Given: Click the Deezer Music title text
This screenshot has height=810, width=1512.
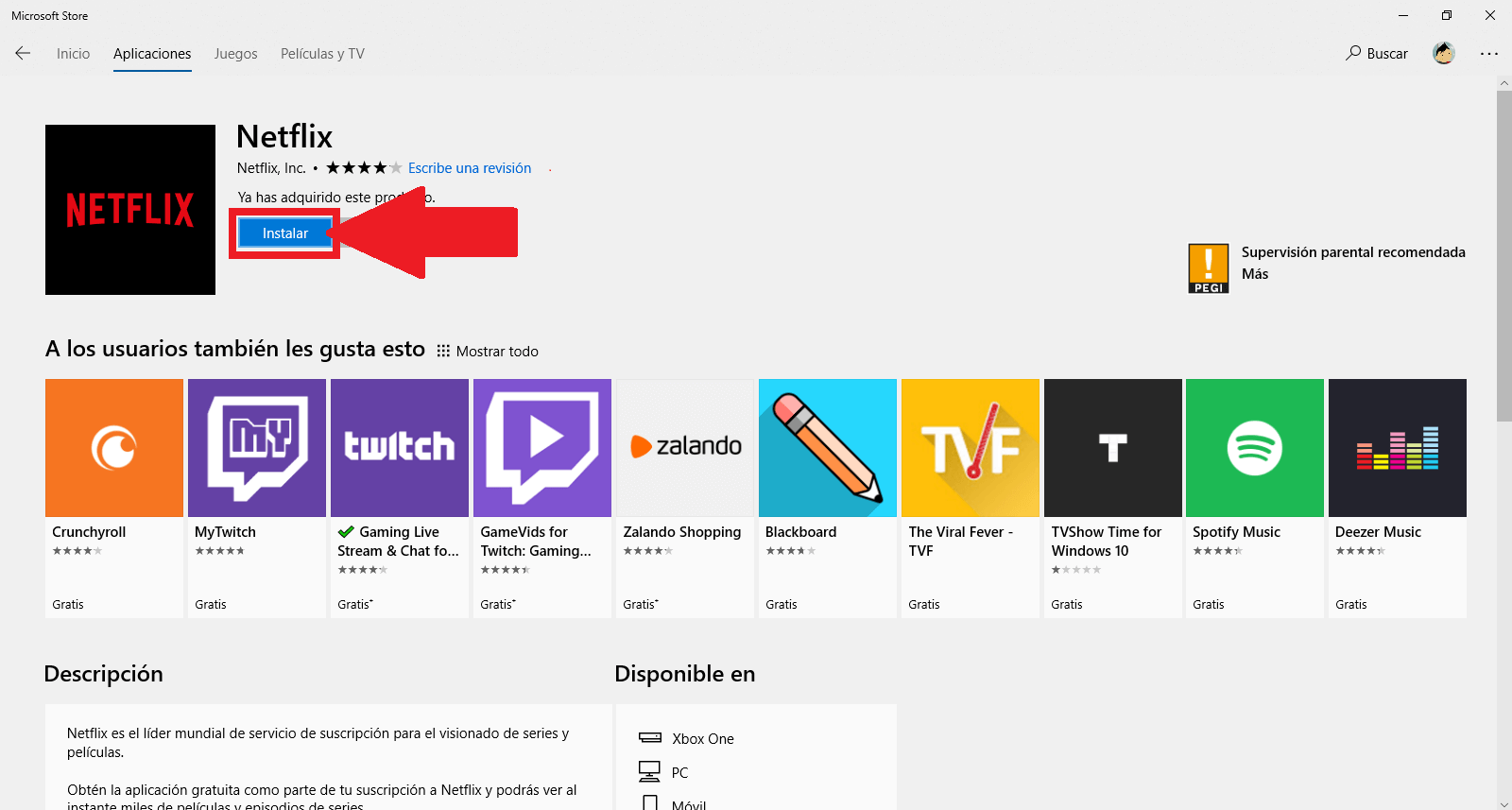Looking at the screenshot, I should (x=1378, y=532).
